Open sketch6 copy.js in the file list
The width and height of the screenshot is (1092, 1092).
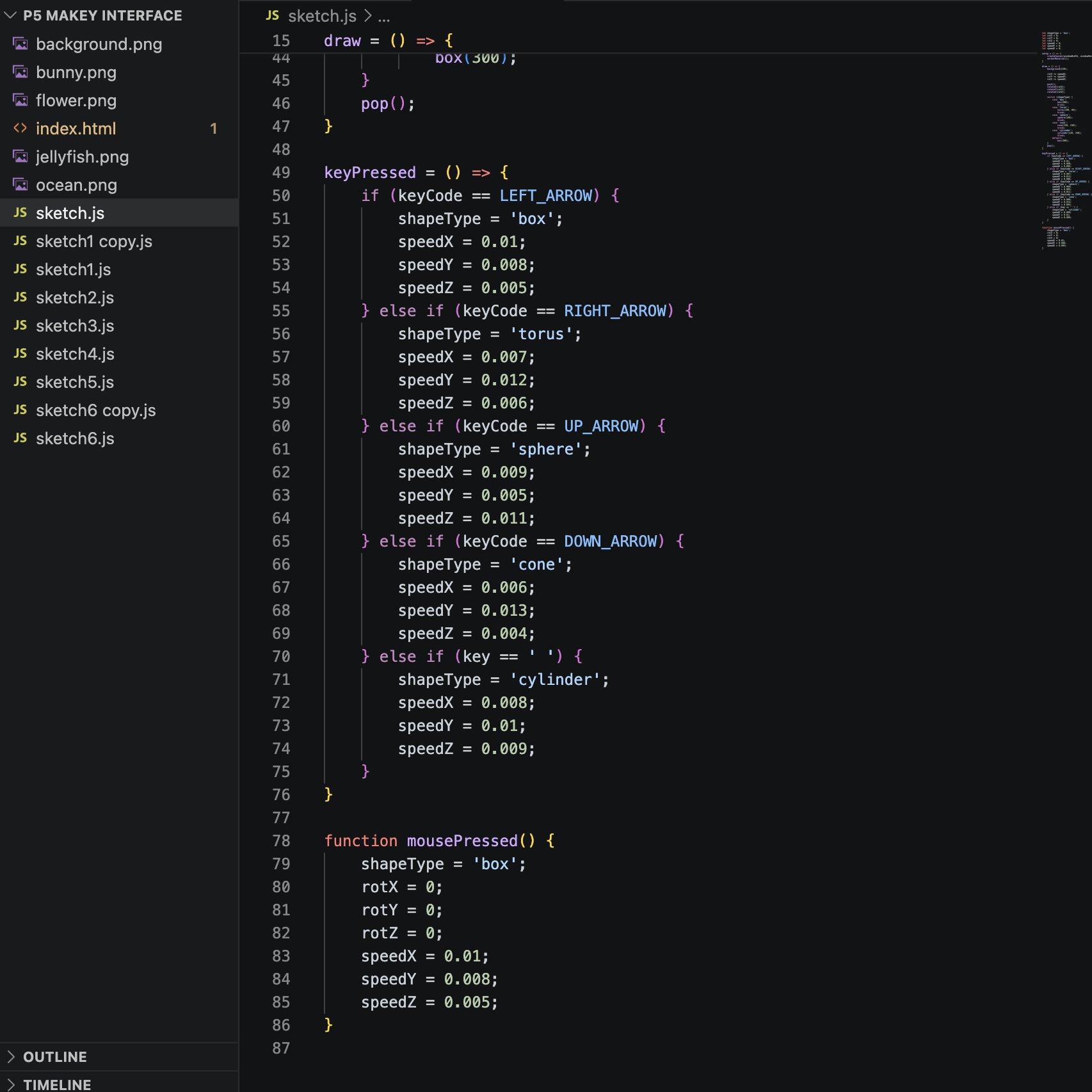click(x=96, y=410)
